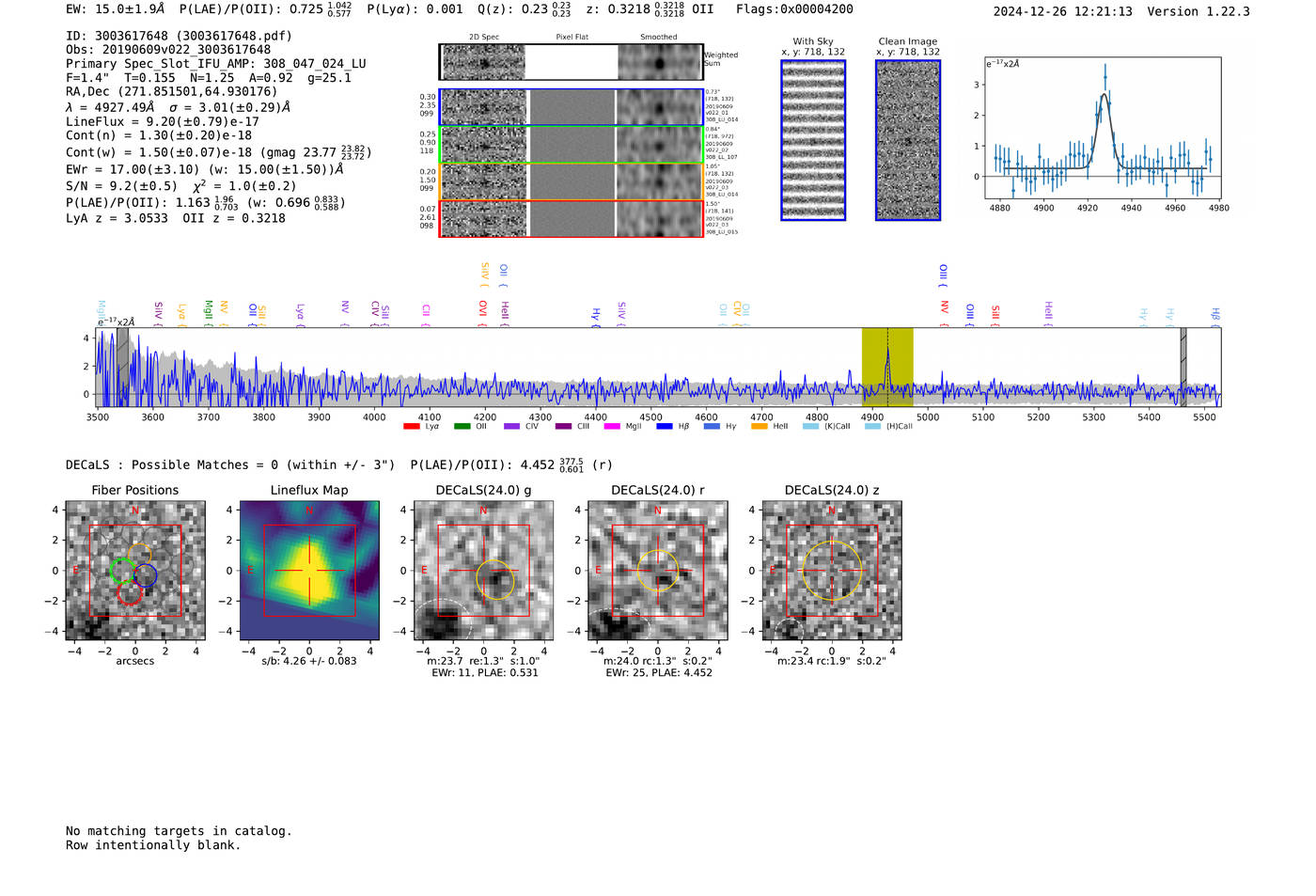Click the No matching targets in catalog text

click(x=179, y=831)
